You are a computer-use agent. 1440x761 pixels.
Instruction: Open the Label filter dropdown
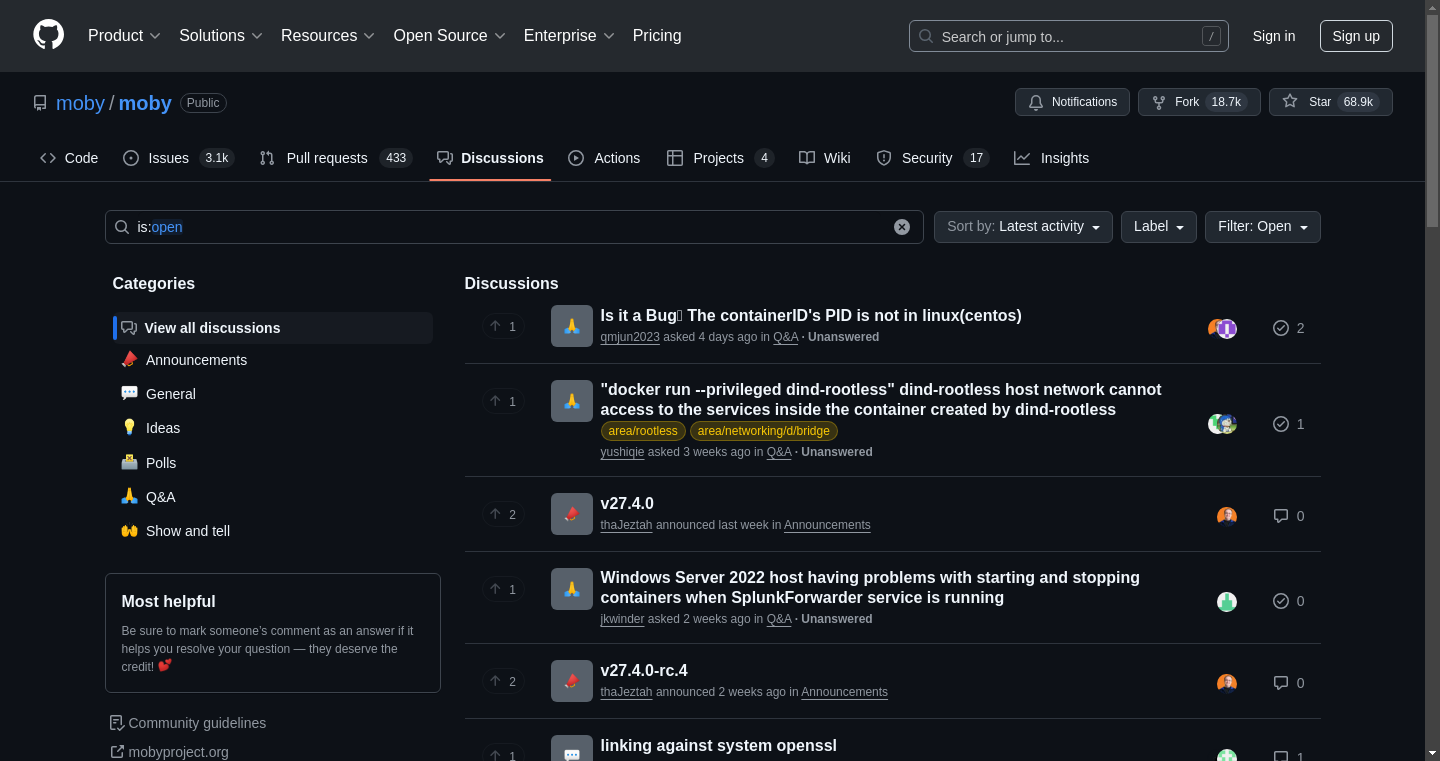(x=1158, y=227)
